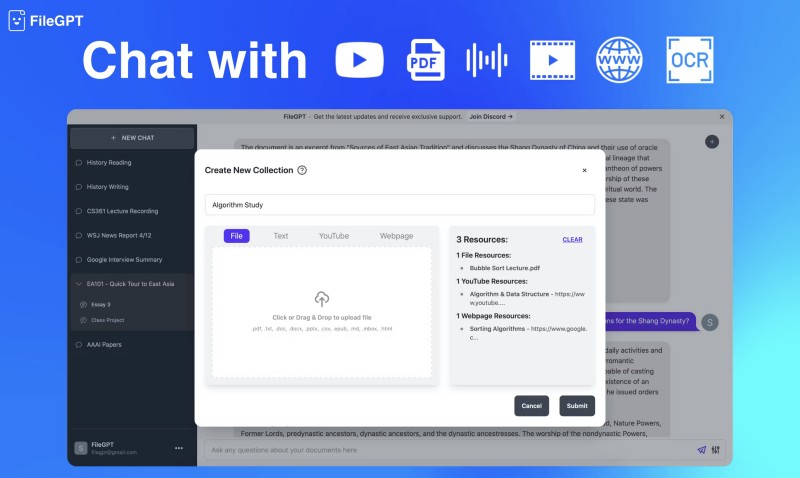Click the Cancel button
The image size is (800, 478).
tap(532, 406)
